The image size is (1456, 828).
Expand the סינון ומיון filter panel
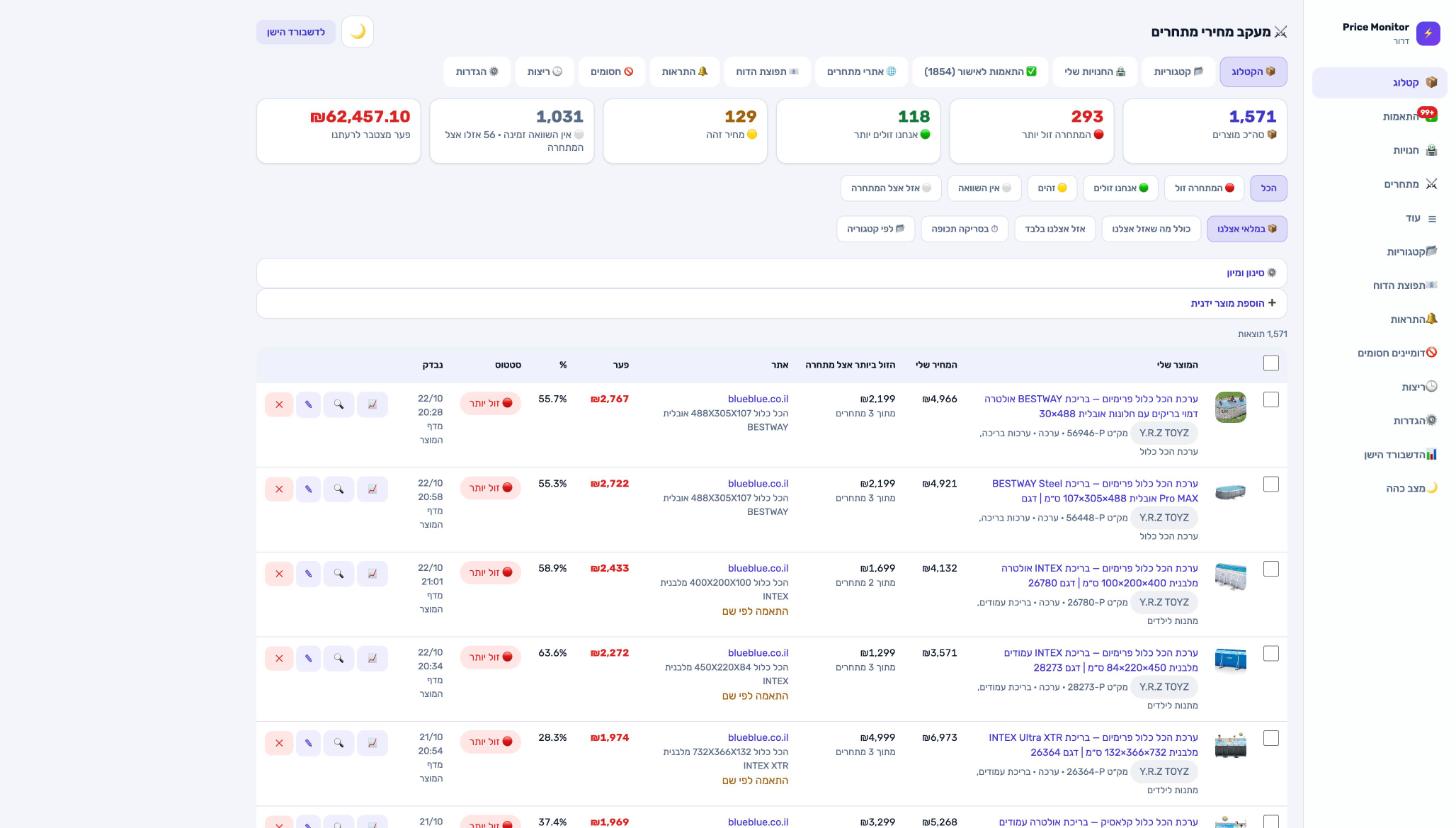tap(772, 273)
